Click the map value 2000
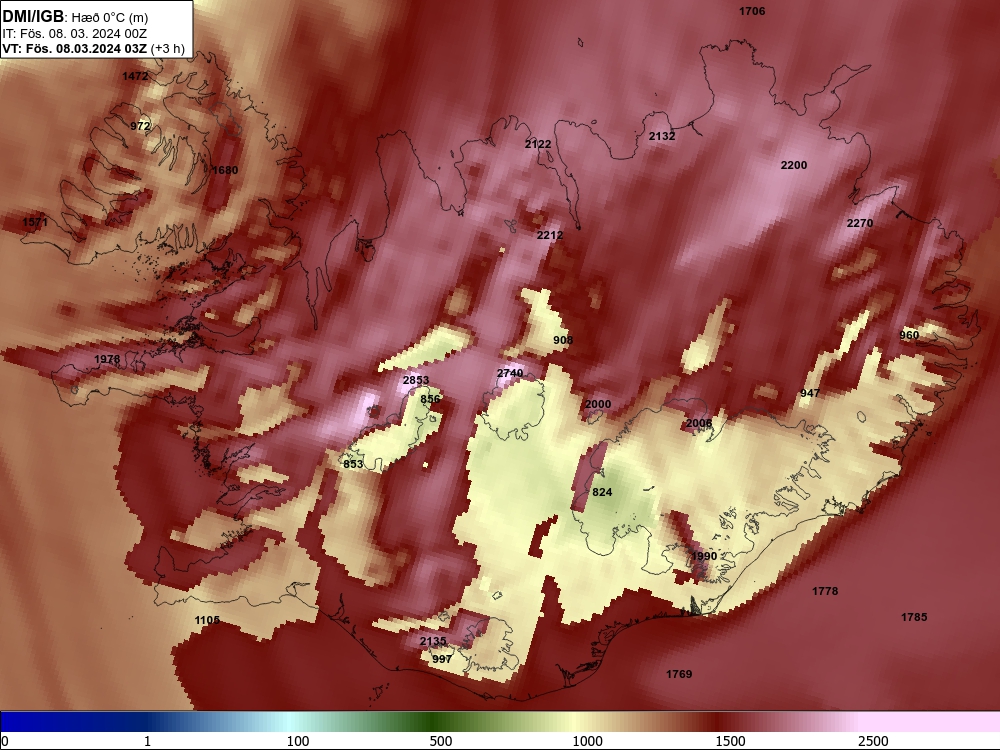 [x=598, y=404]
